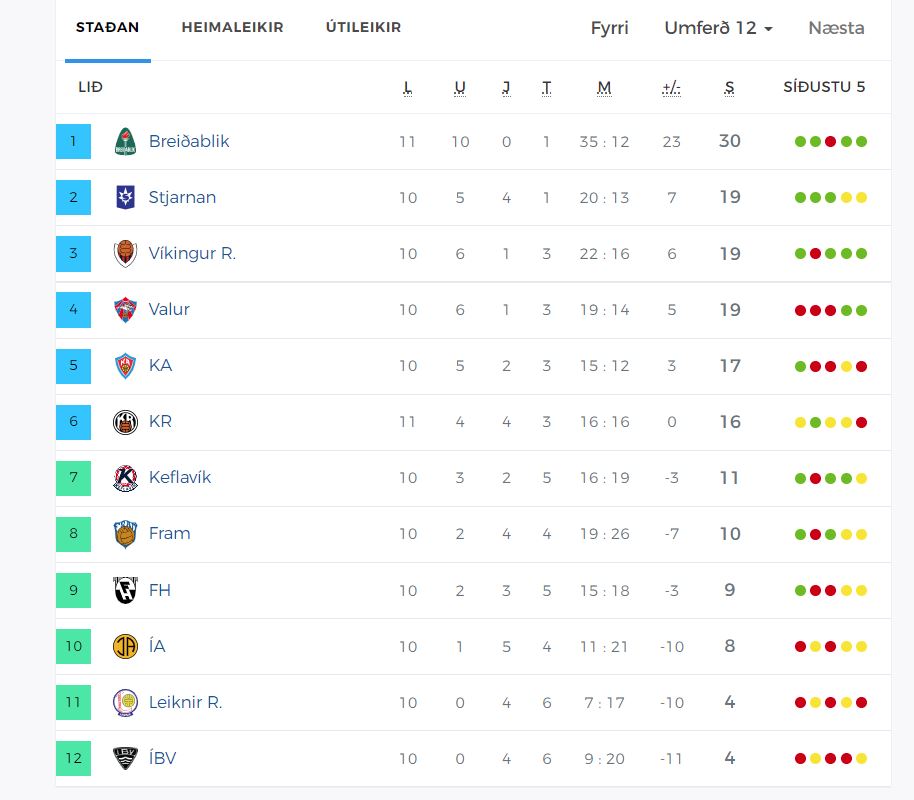Click the Næsta next round button

(x=836, y=28)
